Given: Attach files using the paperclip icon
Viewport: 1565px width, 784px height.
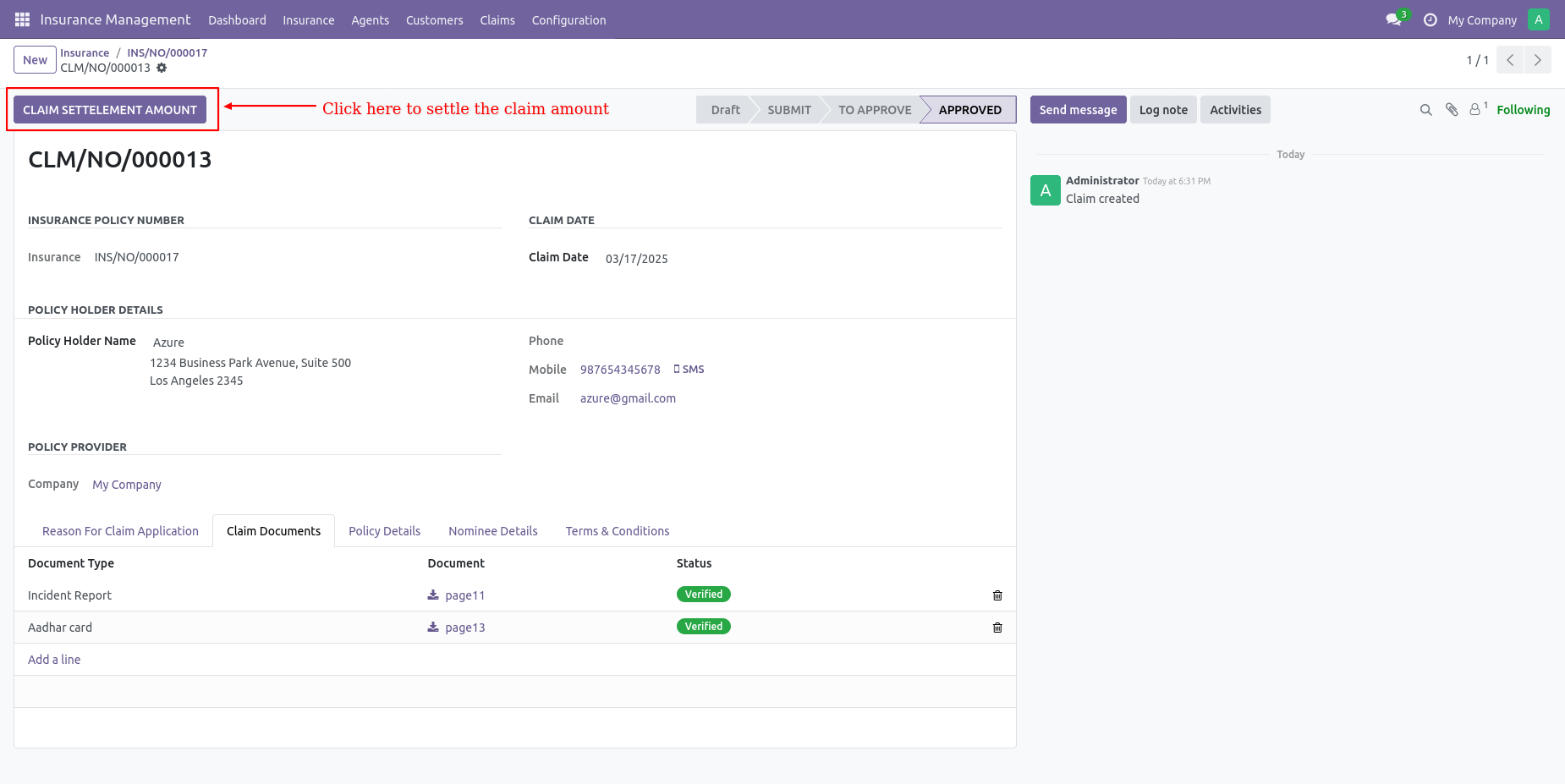Looking at the screenshot, I should [1452, 110].
